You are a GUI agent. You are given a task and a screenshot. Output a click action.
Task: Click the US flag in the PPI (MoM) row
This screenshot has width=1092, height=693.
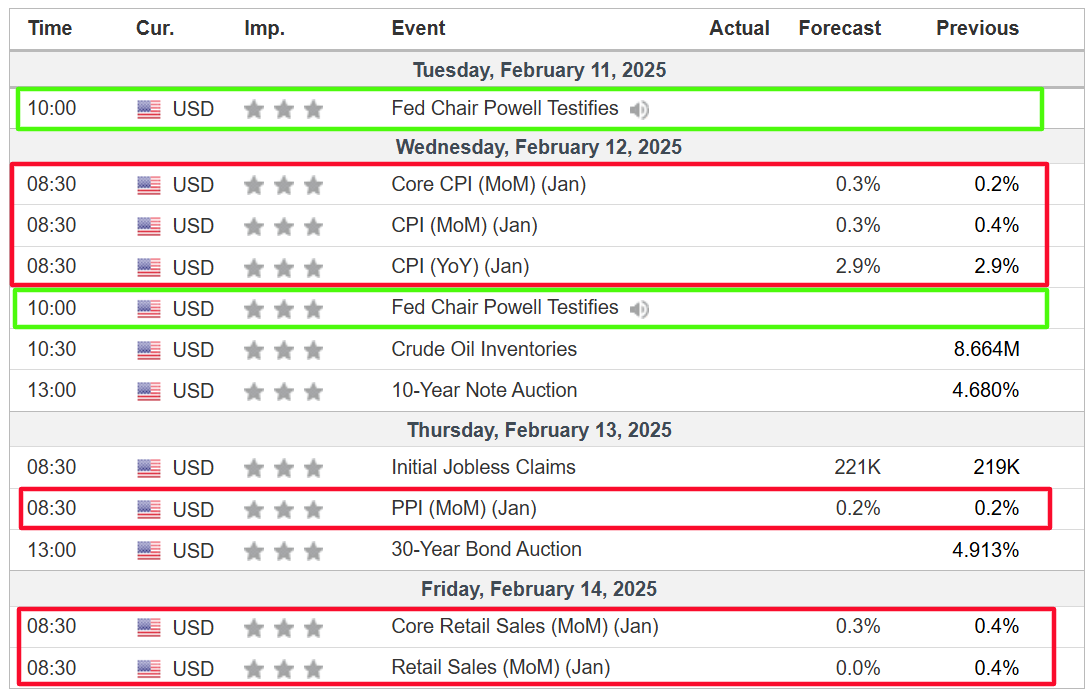[149, 510]
